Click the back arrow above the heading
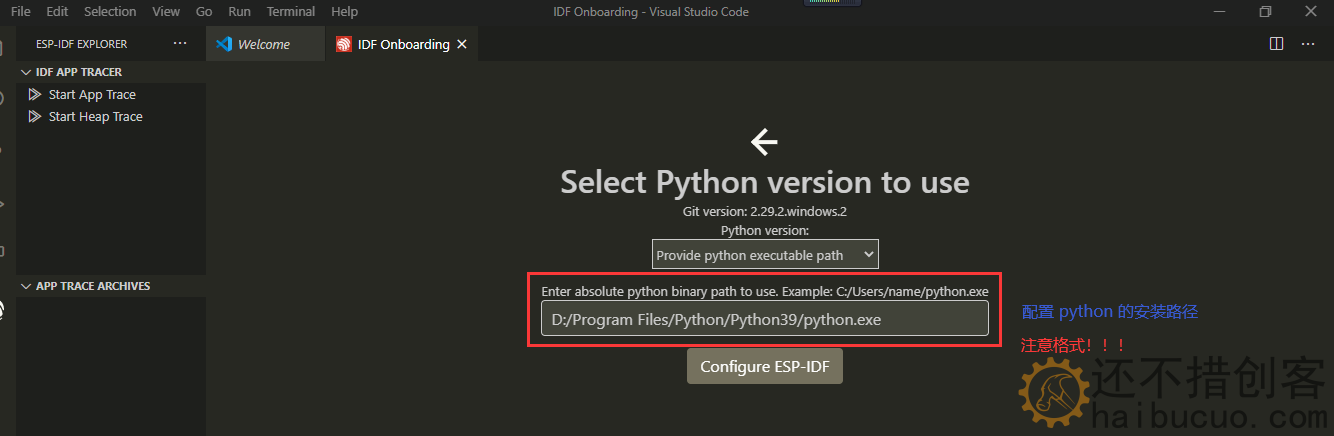The image size is (1334, 436). click(764, 142)
